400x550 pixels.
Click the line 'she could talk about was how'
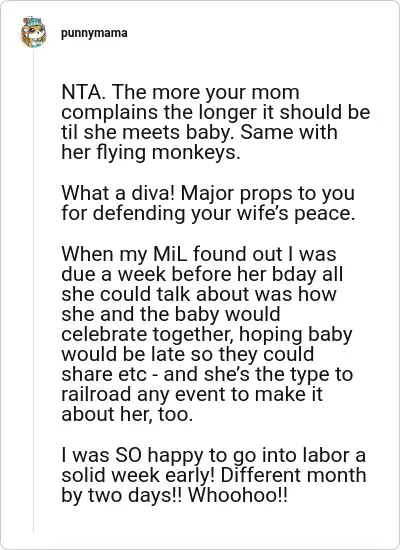(x=199, y=294)
